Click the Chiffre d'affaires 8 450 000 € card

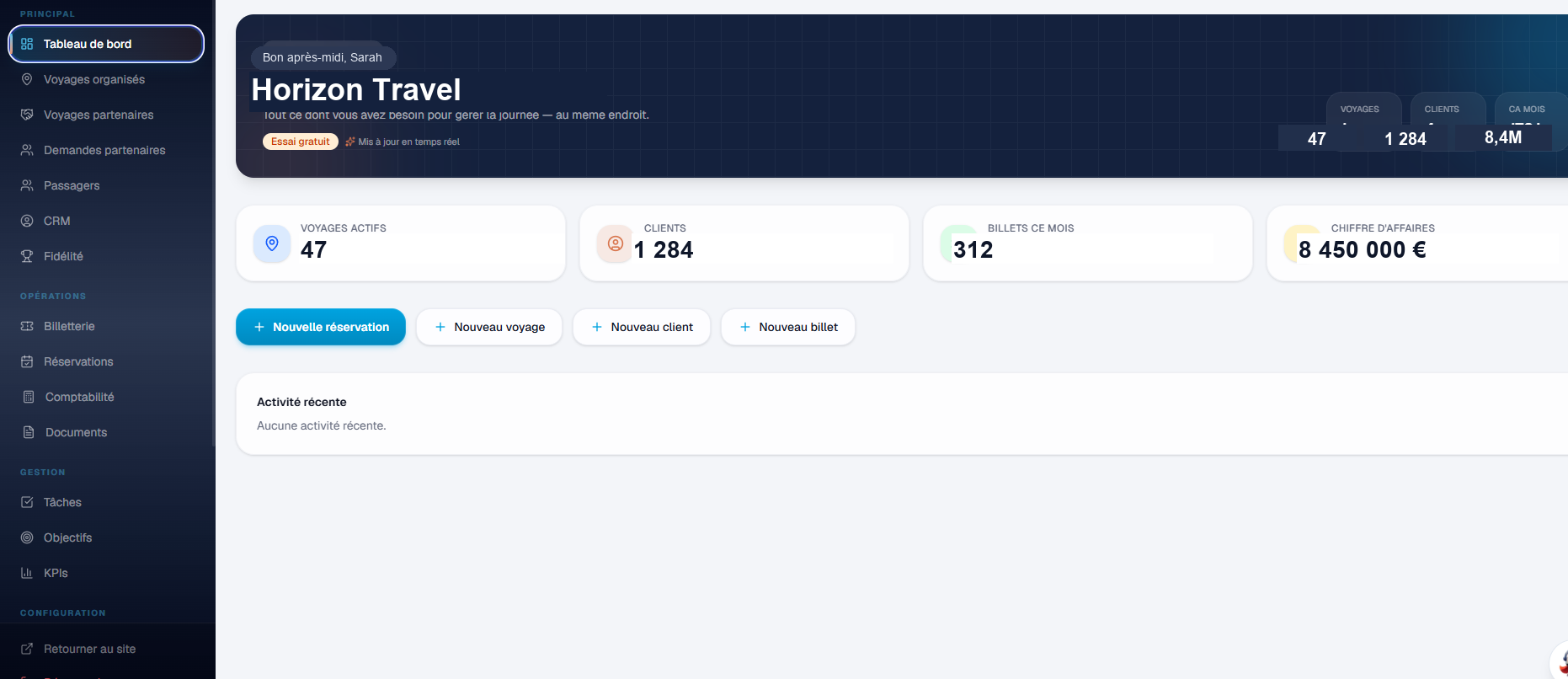1418,243
